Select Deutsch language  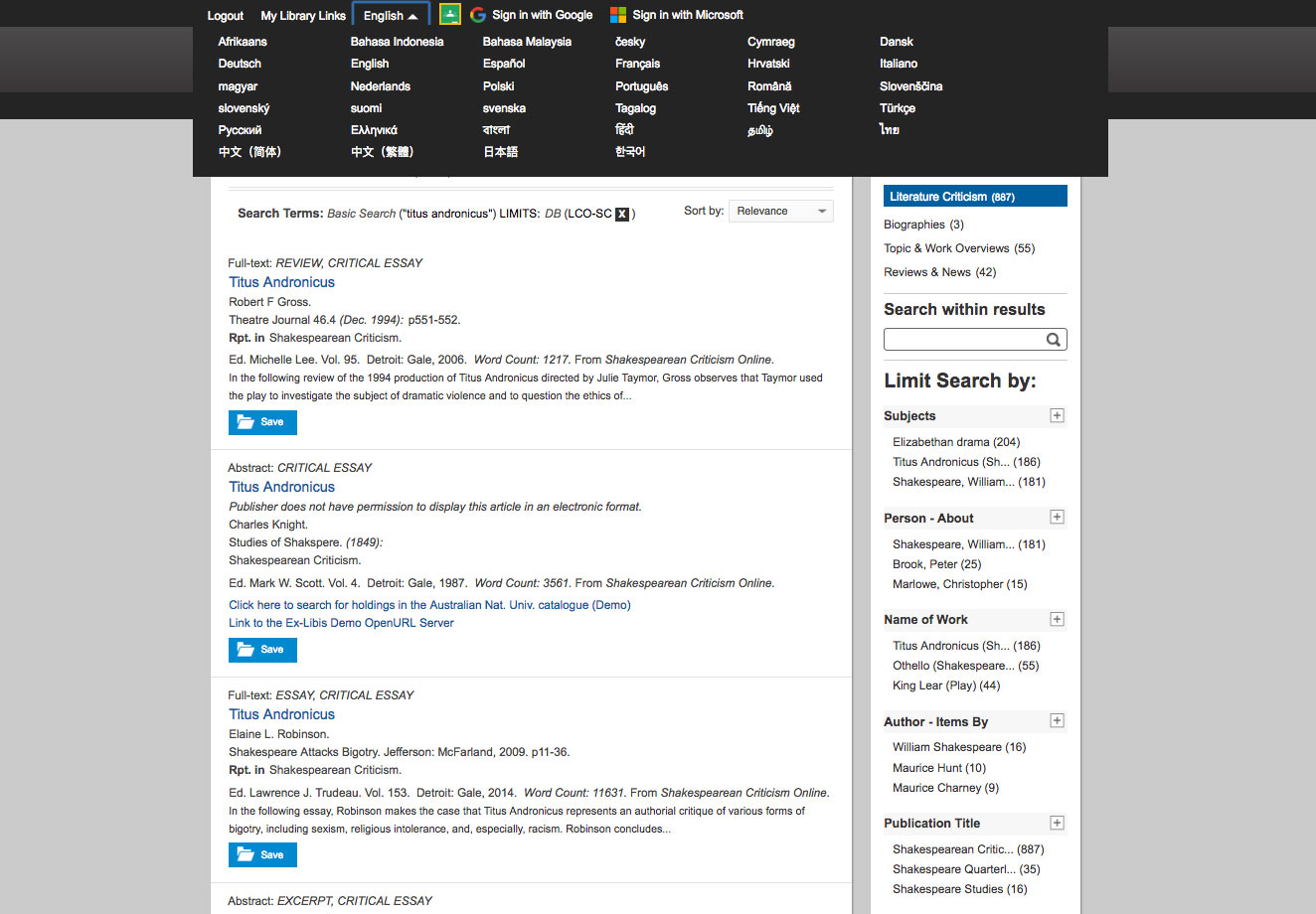coord(240,64)
